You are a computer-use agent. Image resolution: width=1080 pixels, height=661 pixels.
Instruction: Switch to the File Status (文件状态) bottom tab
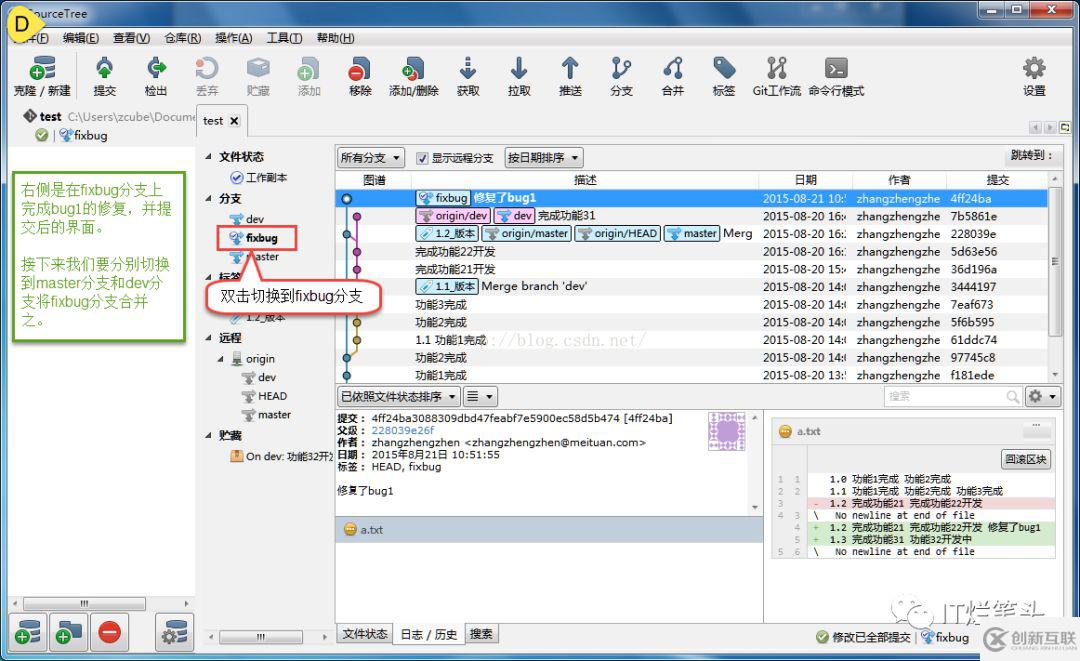tap(365, 633)
